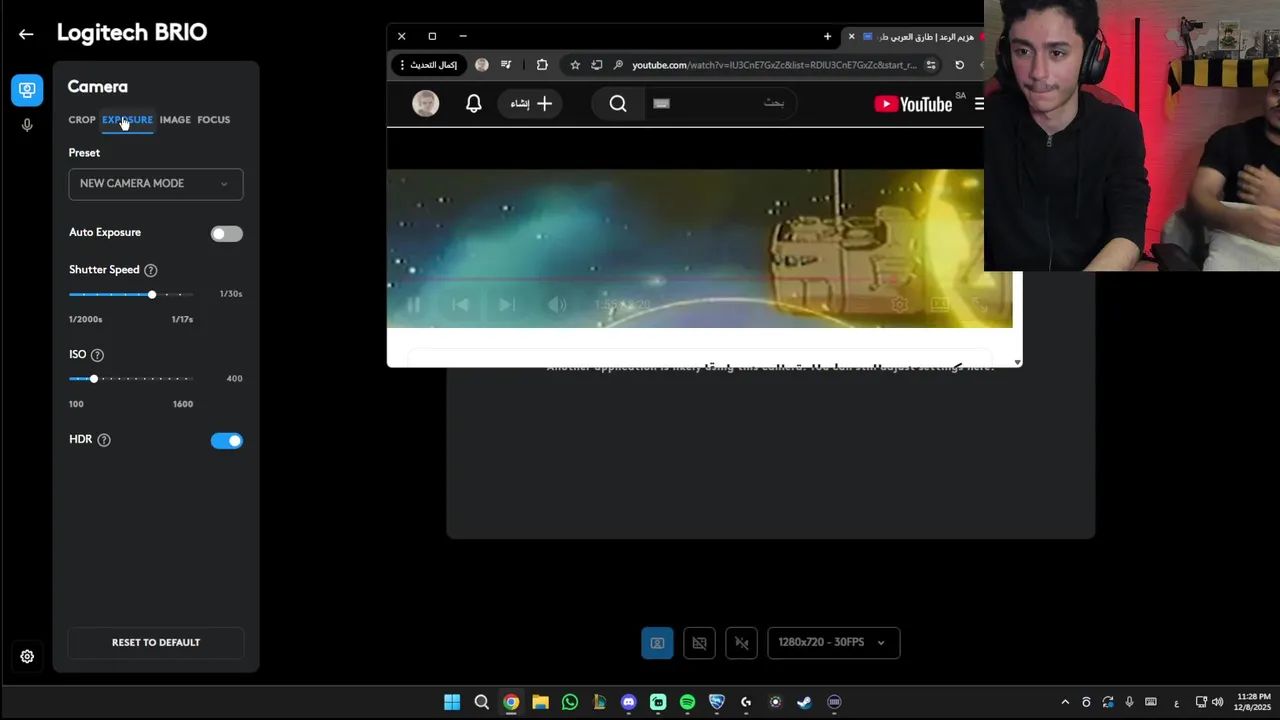Click the youtube.com address bar URL

pyautogui.click(x=774, y=65)
